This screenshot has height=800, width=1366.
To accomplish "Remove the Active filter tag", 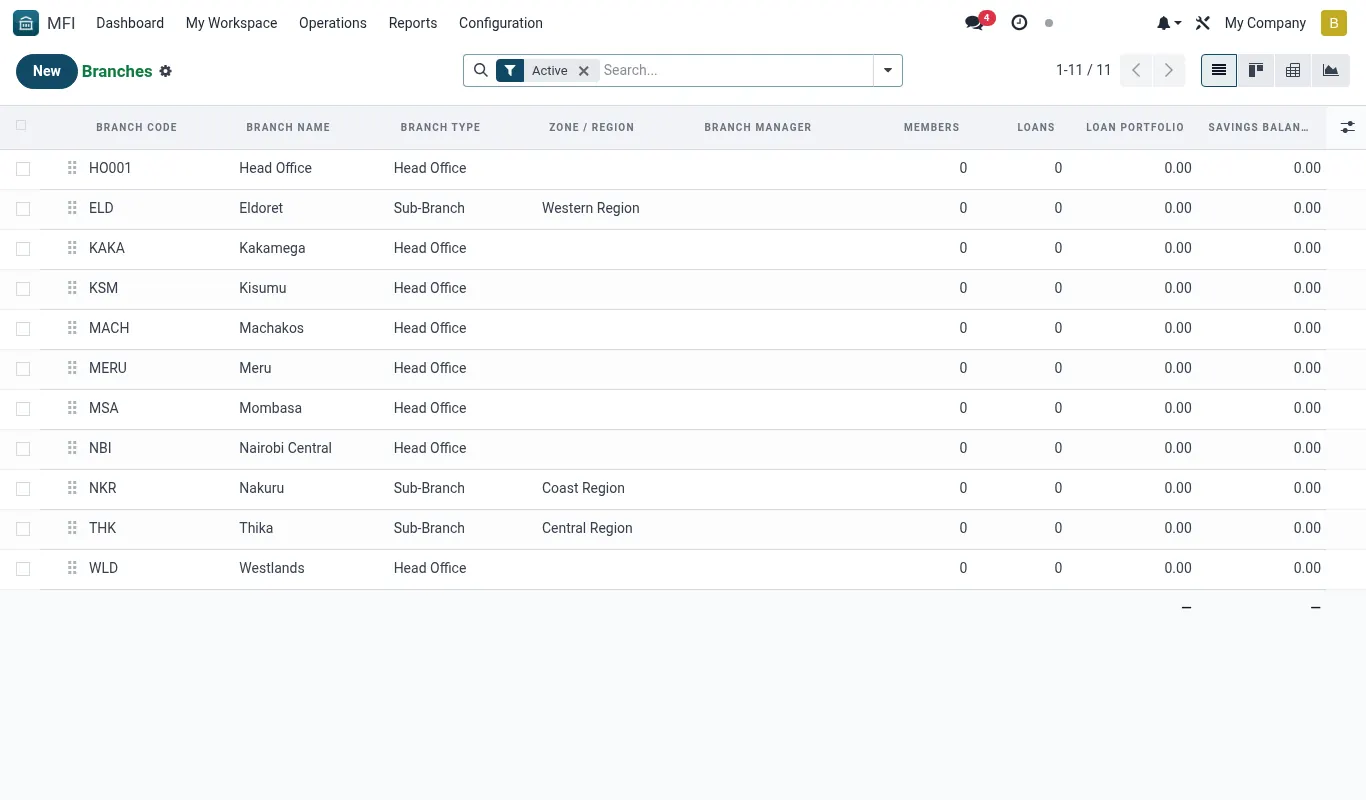I will pyautogui.click(x=584, y=71).
